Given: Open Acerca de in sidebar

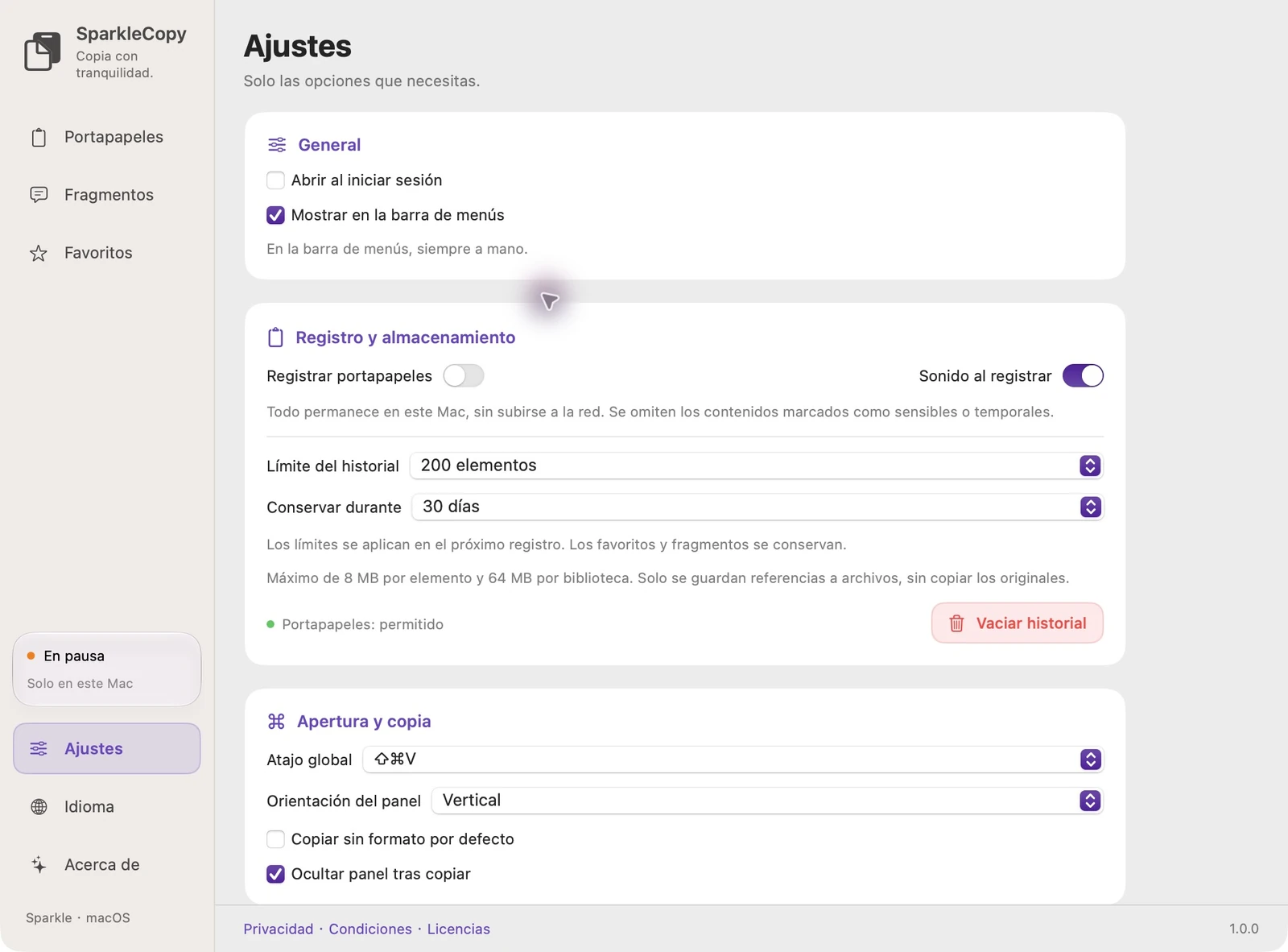Looking at the screenshot, I should (107, 865).
